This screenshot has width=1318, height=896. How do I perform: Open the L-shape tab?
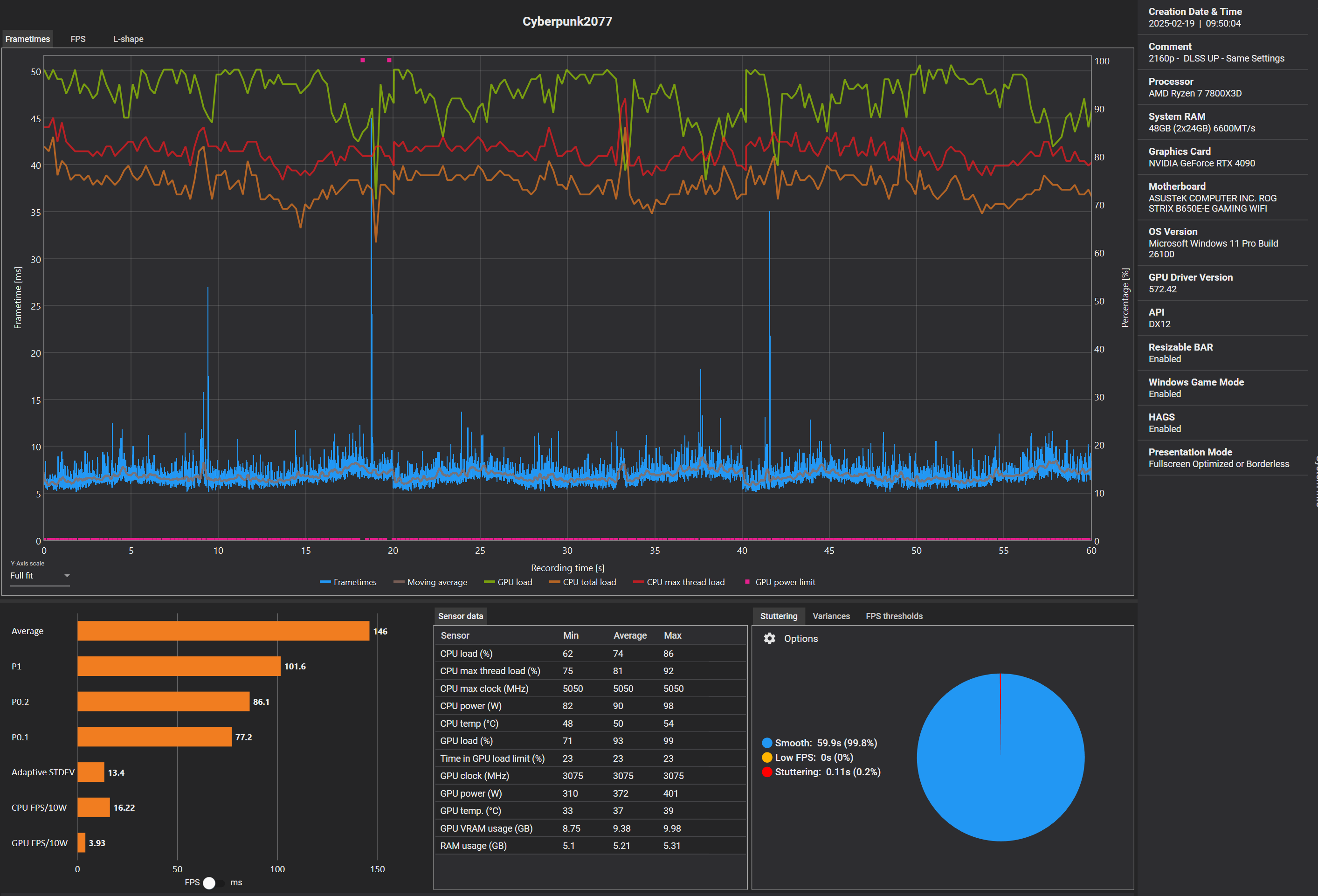click(x=128, y=39)
